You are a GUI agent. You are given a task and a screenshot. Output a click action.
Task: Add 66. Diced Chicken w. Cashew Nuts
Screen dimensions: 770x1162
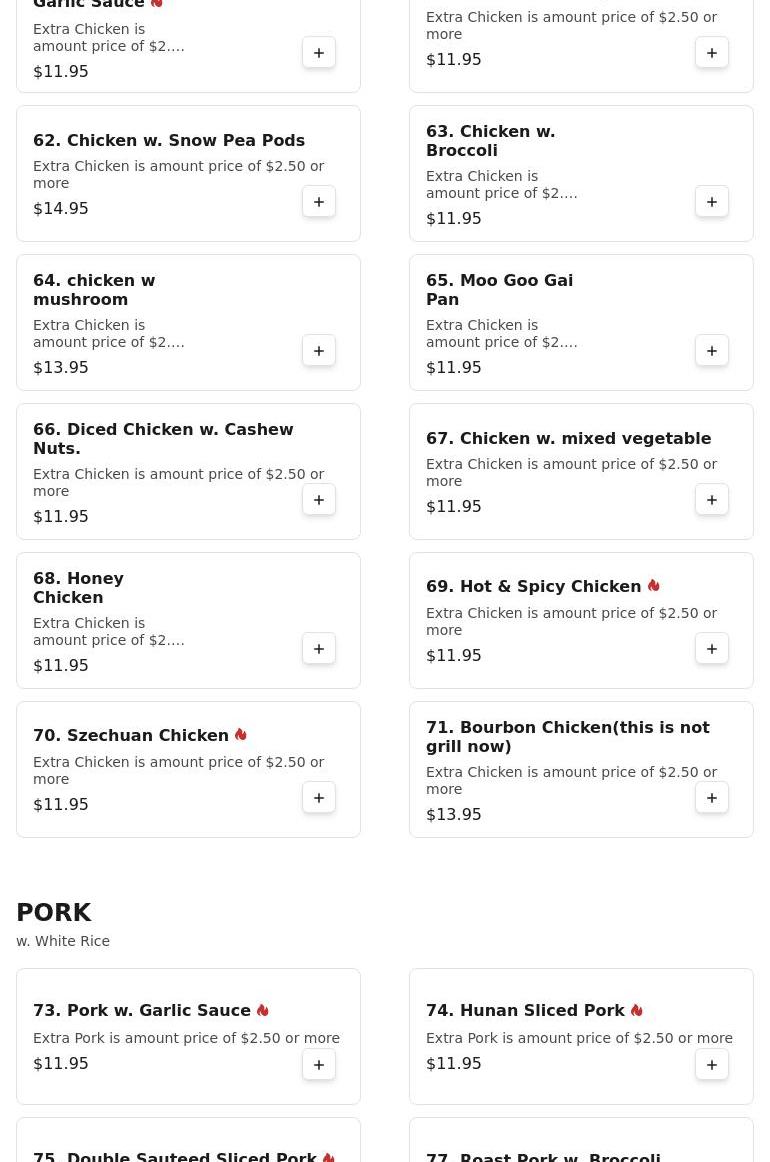point(319,500)
